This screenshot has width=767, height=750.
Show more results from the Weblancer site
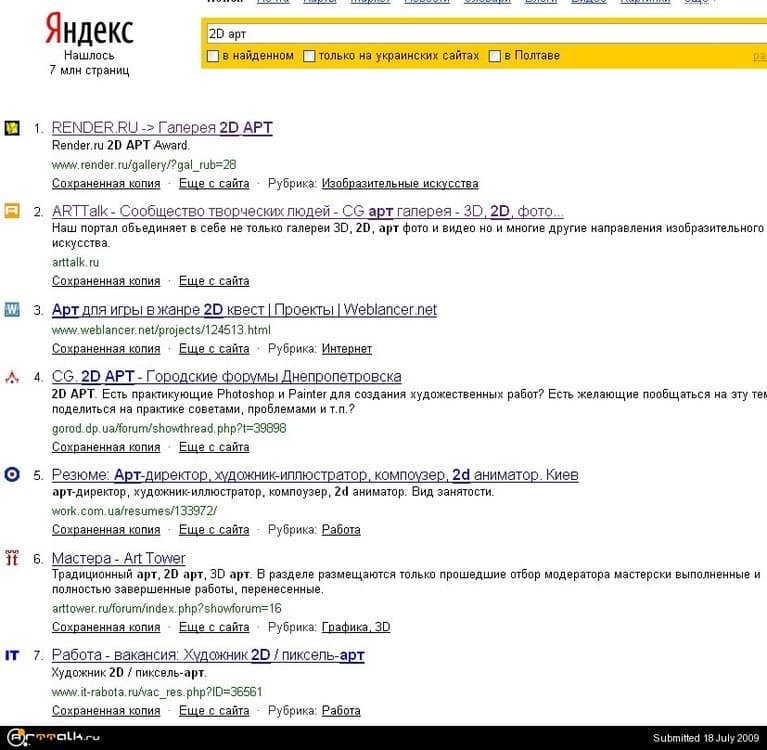(x=213, y=349)
